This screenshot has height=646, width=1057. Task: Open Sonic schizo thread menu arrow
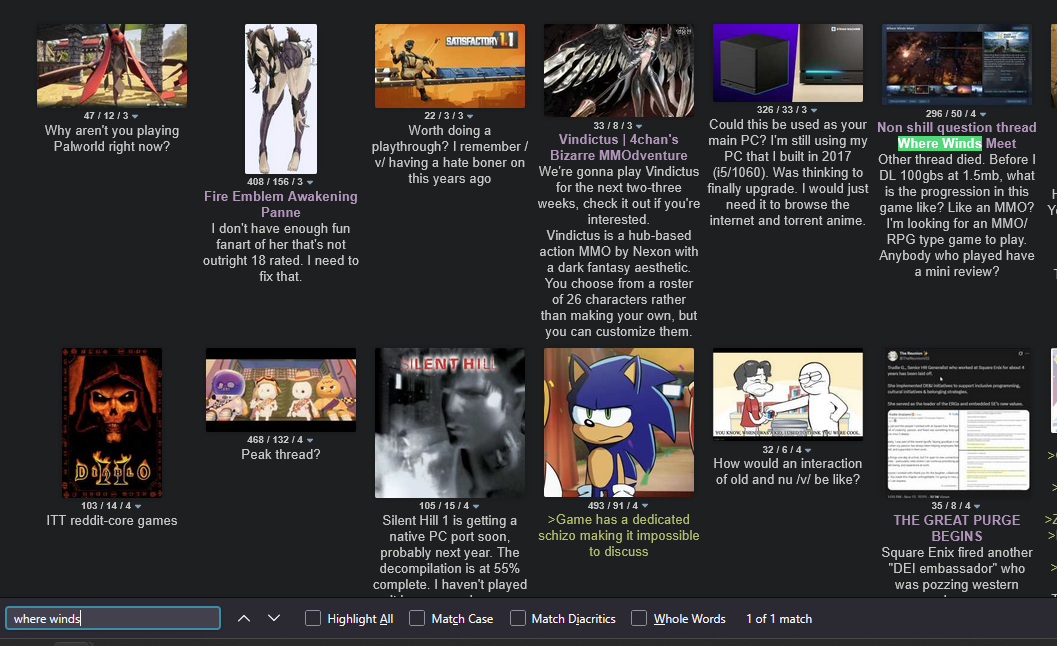645,506
